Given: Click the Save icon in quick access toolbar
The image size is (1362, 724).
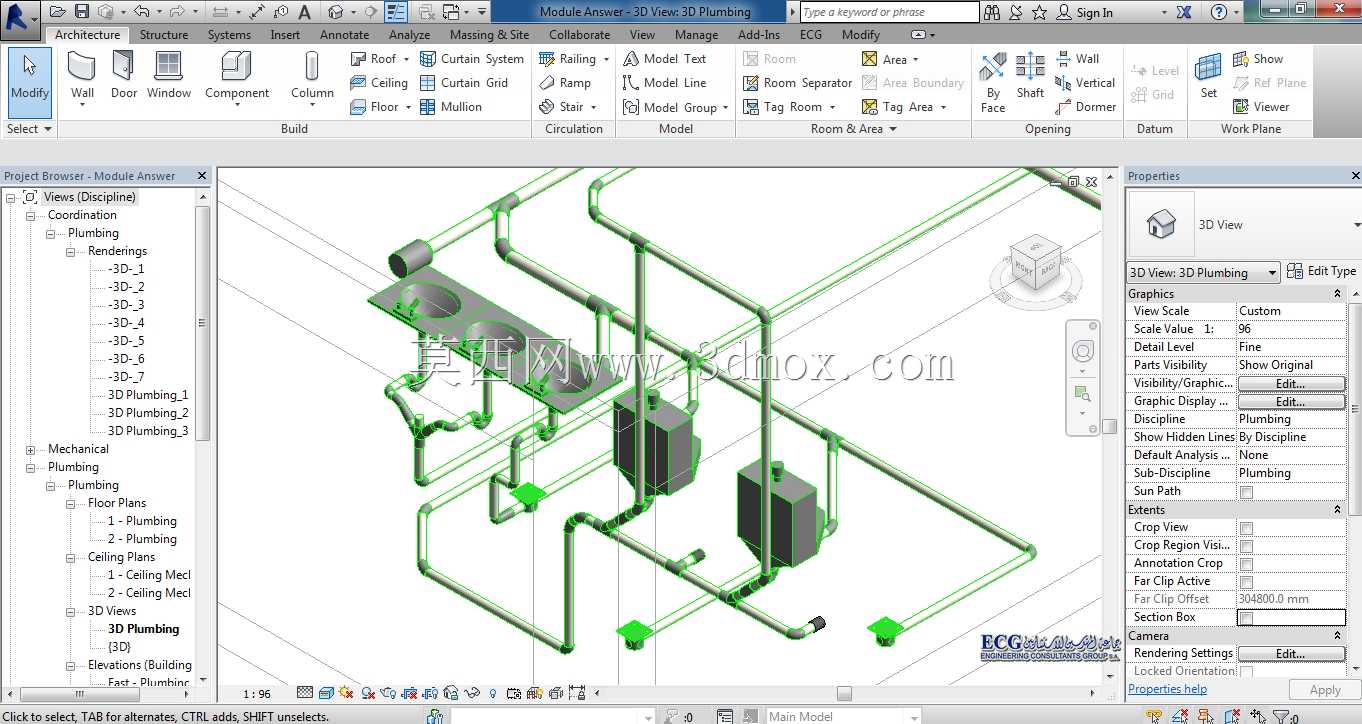Looking at the screenshot, I should coord(81,12).
